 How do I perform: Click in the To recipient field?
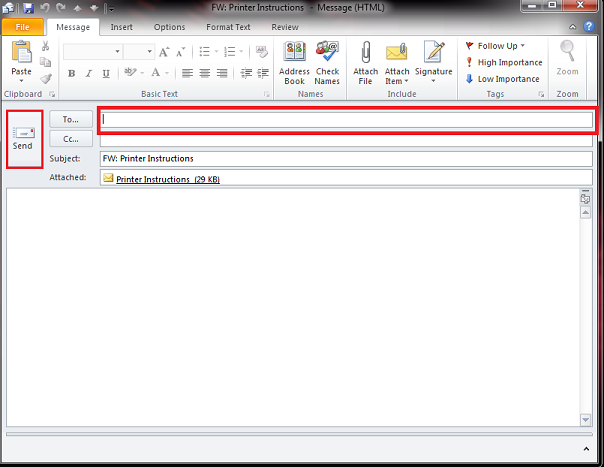[x=347, y=120]
